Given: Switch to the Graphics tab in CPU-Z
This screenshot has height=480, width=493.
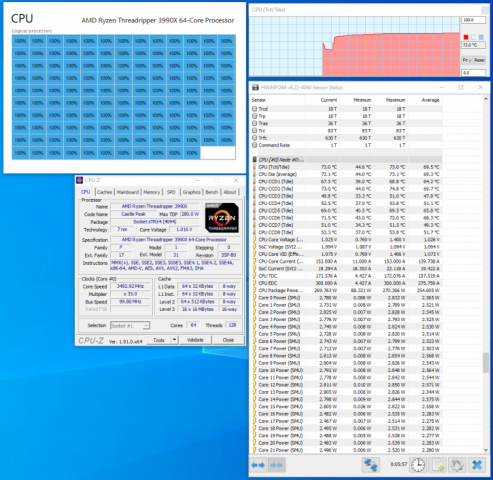Looking at the screenshot, I should 192,192.
